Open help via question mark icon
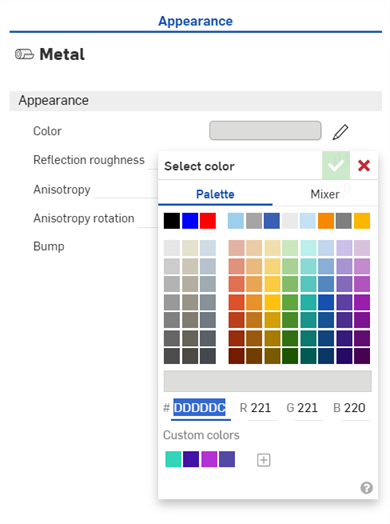 [367, 488]
